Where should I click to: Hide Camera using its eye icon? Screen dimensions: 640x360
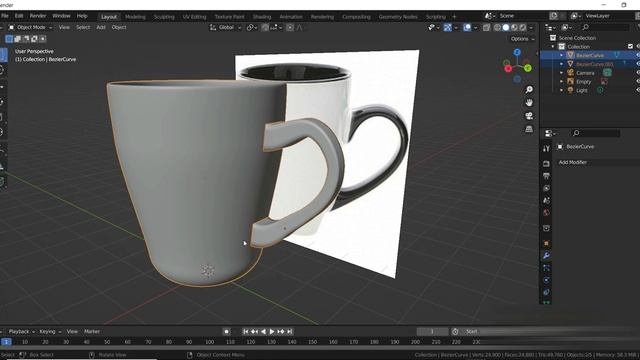click(x=638, y=73)
